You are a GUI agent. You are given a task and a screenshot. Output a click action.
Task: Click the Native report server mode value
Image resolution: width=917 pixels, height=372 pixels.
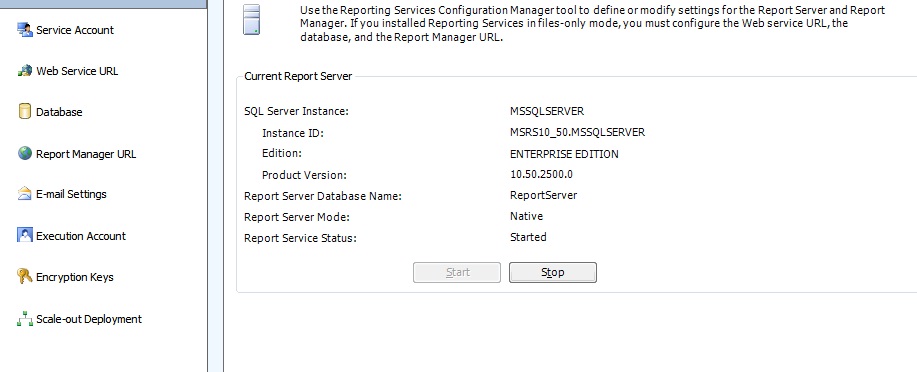(x=526, y=216)
